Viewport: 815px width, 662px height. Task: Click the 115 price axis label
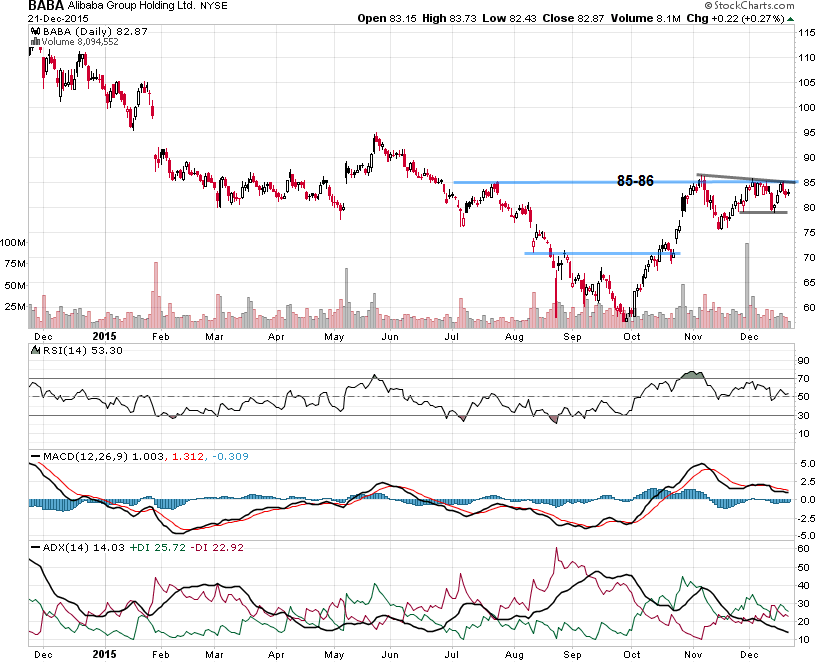pyautogui.click(x=806, y=33)
